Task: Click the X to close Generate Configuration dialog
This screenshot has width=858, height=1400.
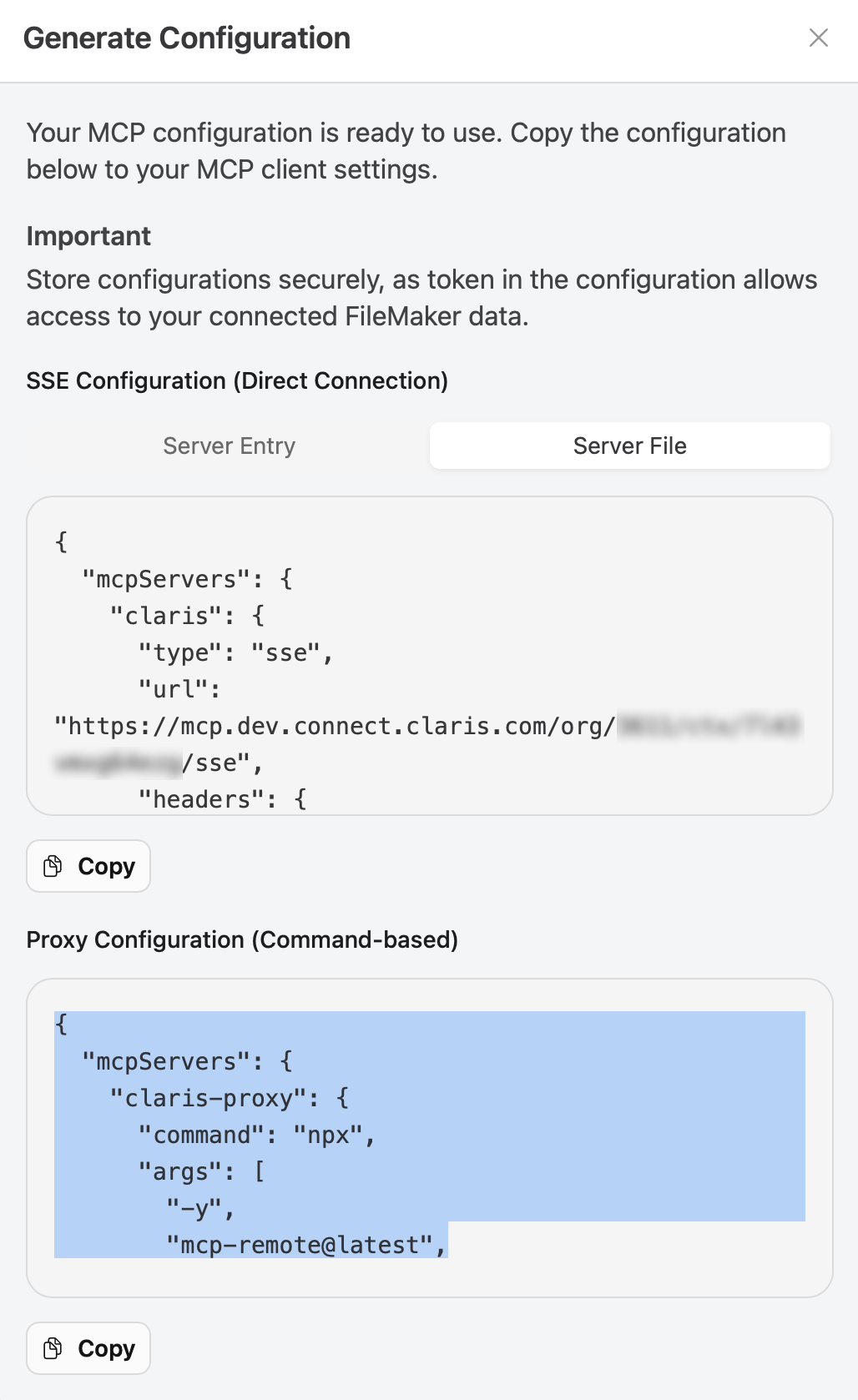Action: (x=819, y=37)
